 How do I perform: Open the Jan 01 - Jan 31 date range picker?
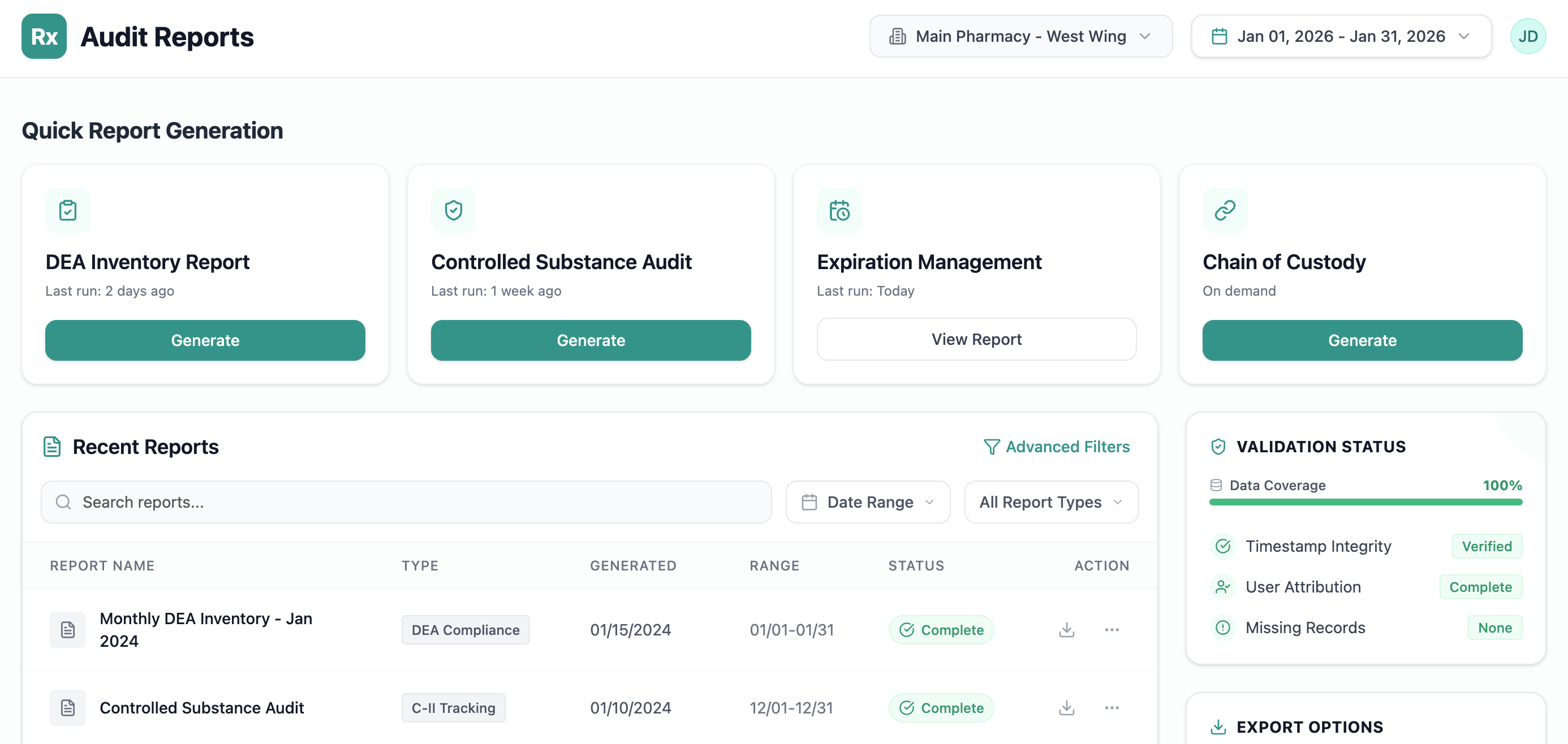pyautogui.click(x=1341, y=36)
